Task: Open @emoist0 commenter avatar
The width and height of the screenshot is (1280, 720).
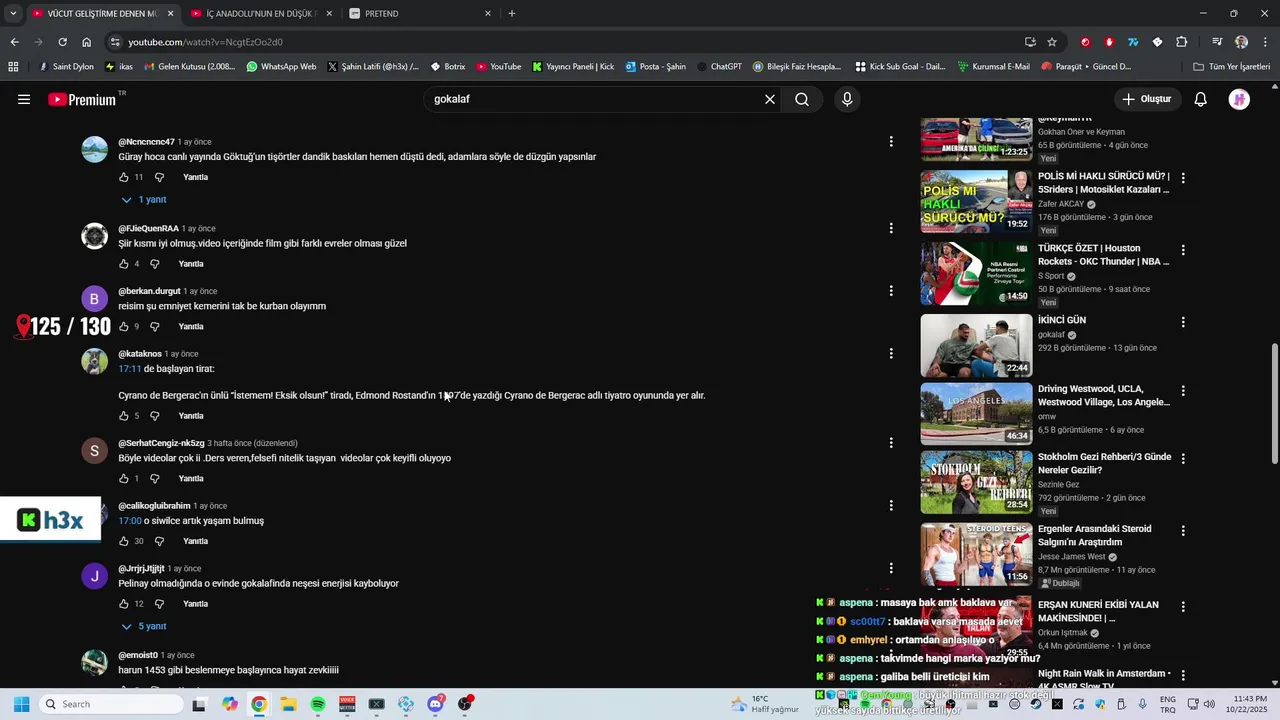Action: 94,663
